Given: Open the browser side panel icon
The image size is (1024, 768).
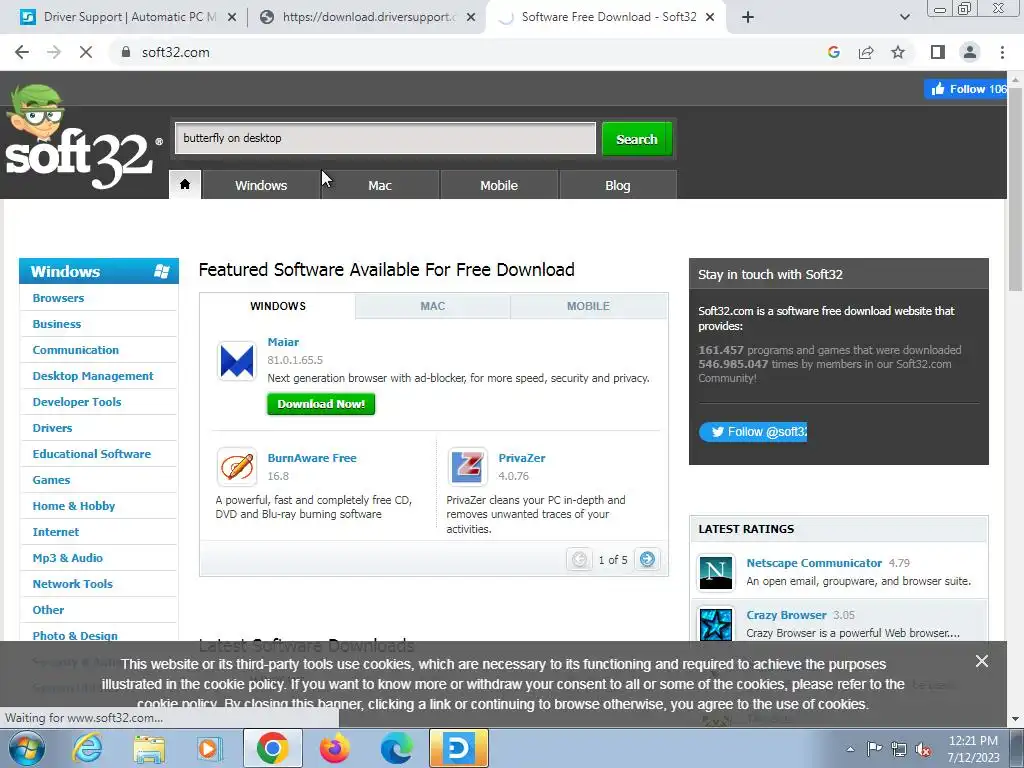Looking at the screenshot, I should coord(938,52).
